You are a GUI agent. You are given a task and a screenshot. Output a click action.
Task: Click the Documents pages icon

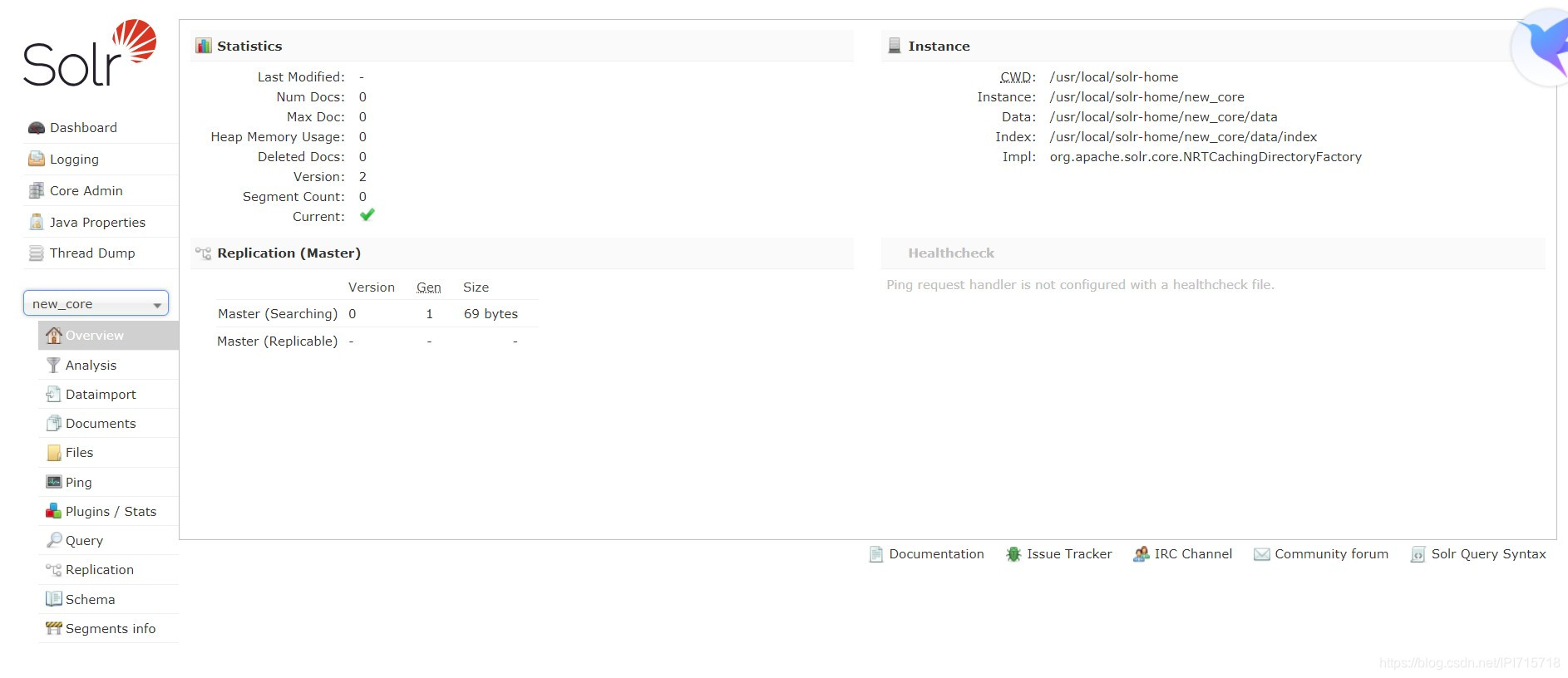[54, 423]
